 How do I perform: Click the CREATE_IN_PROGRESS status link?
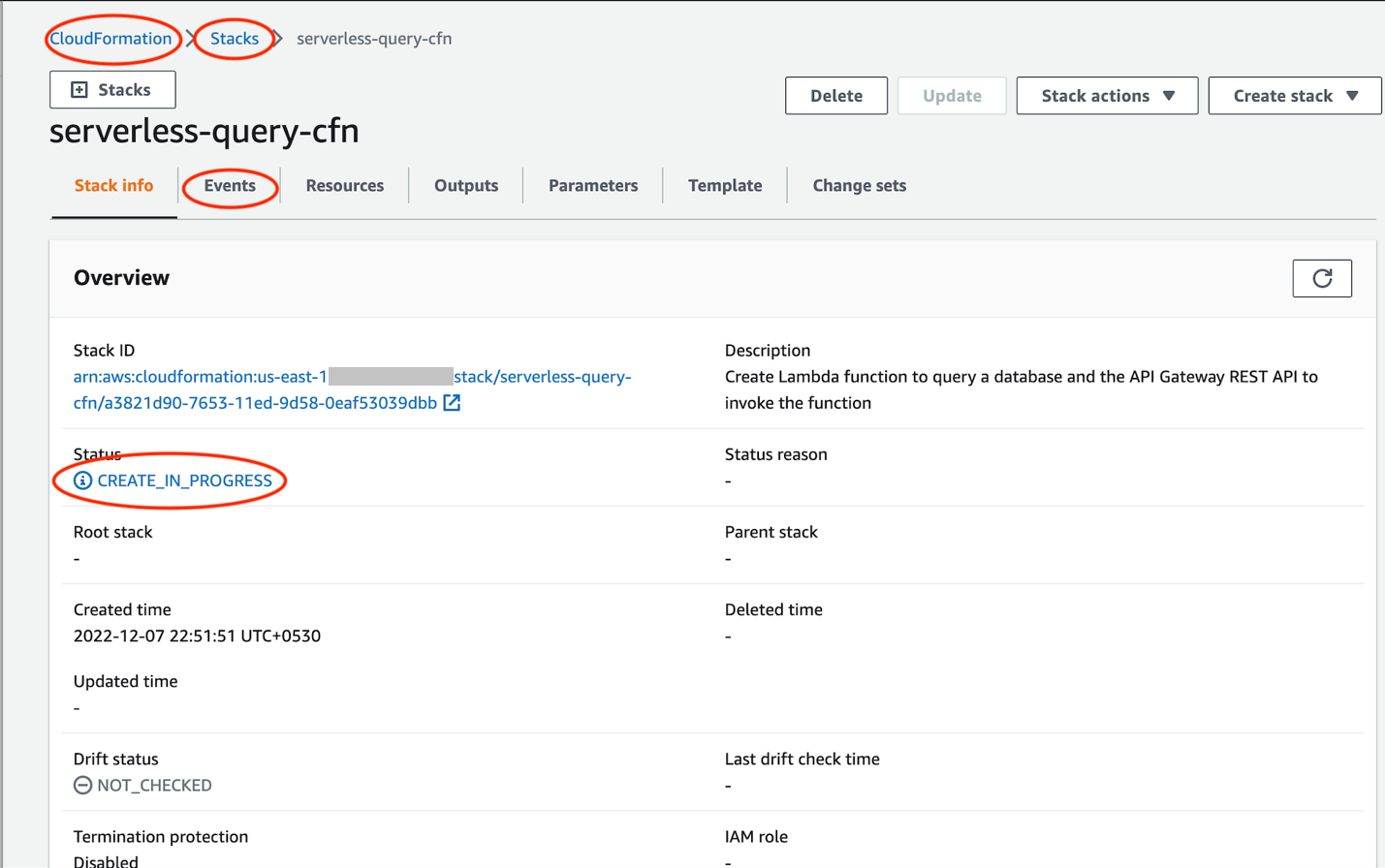184,480
